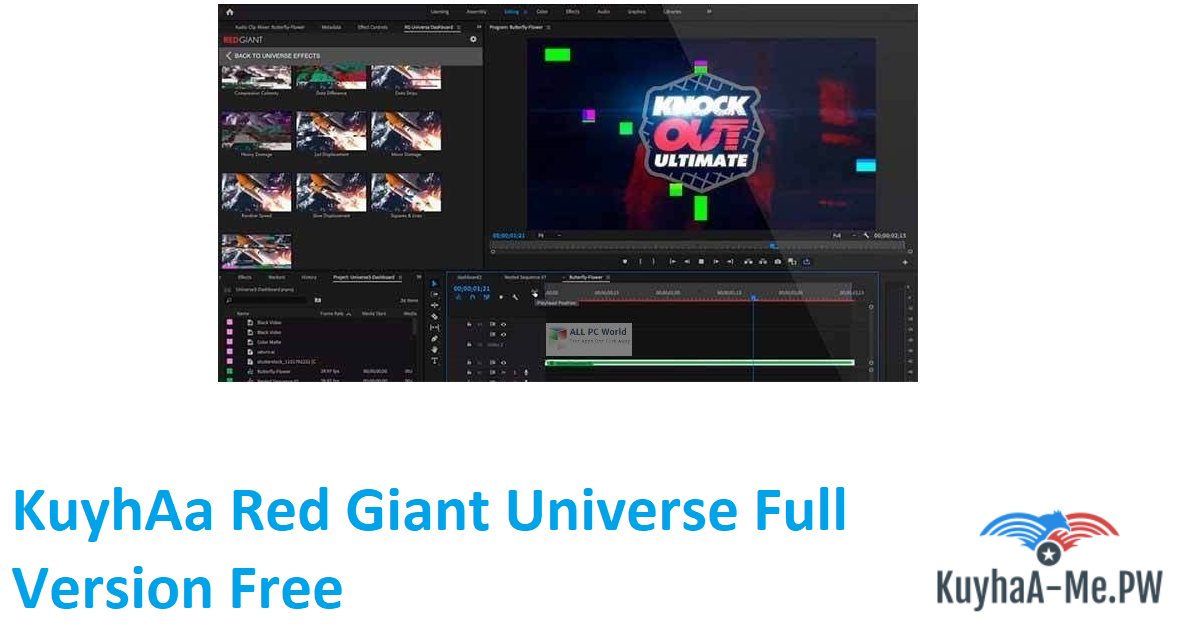Select the Data Difference preset thumbnail

click(x=331, y=78)
